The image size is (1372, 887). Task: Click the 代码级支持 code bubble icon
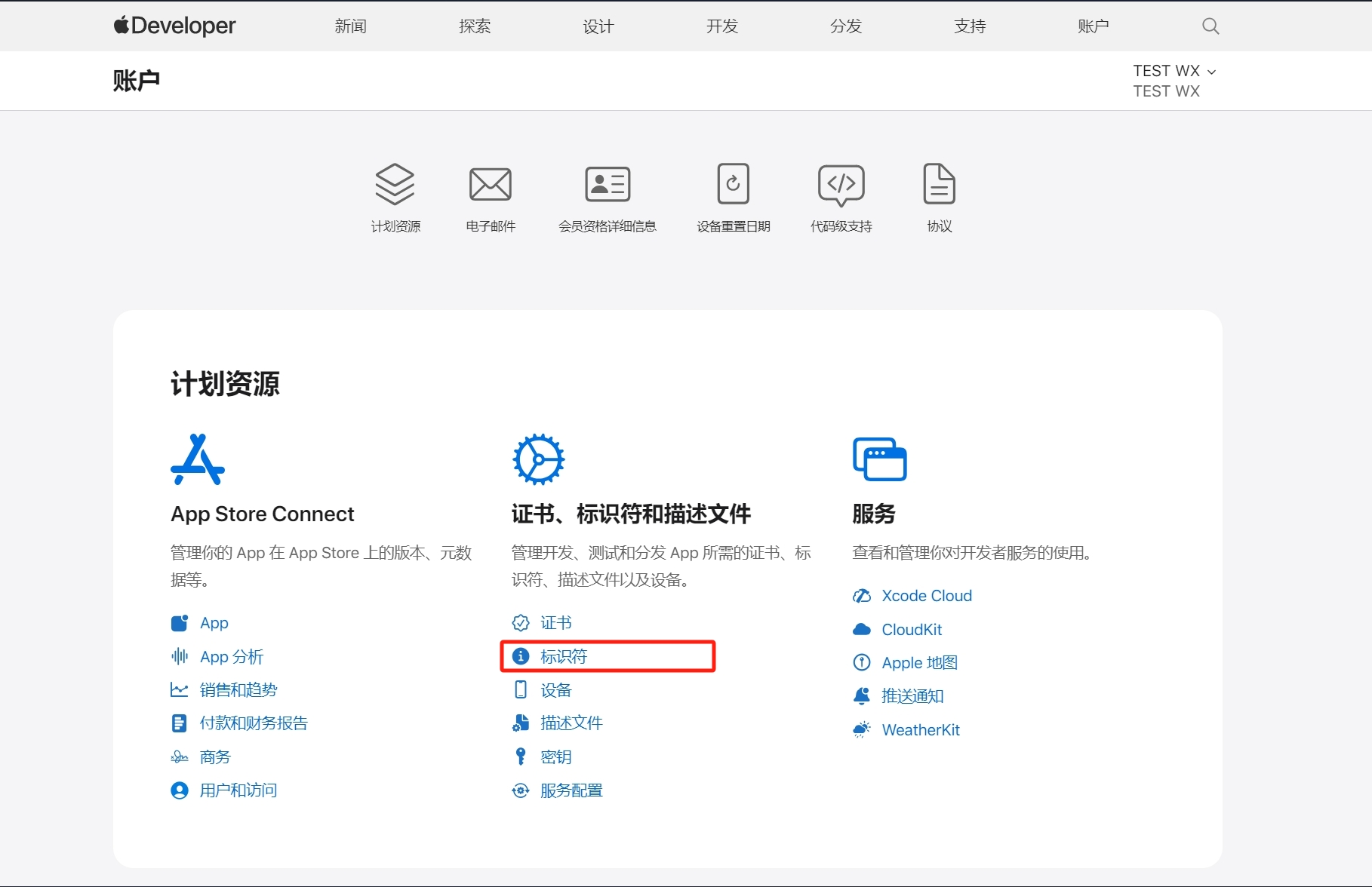click(841, 186)
